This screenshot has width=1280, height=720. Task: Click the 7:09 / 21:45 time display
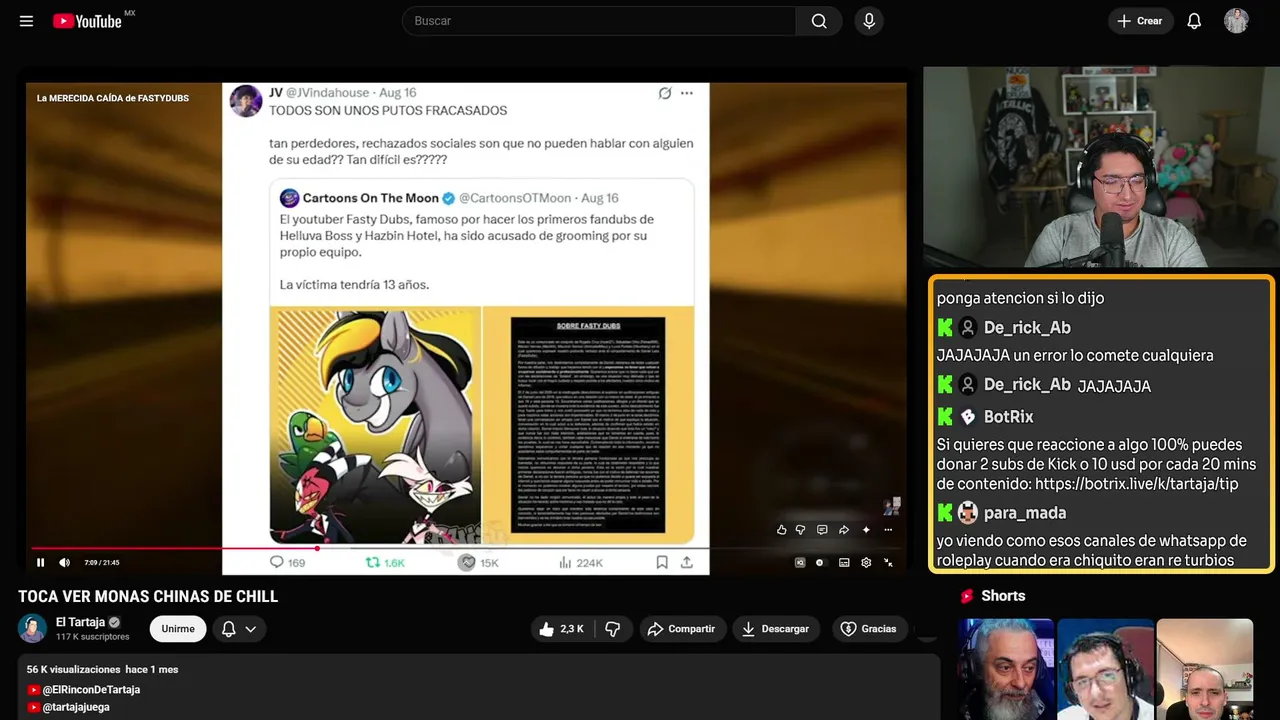pos(101,563)
